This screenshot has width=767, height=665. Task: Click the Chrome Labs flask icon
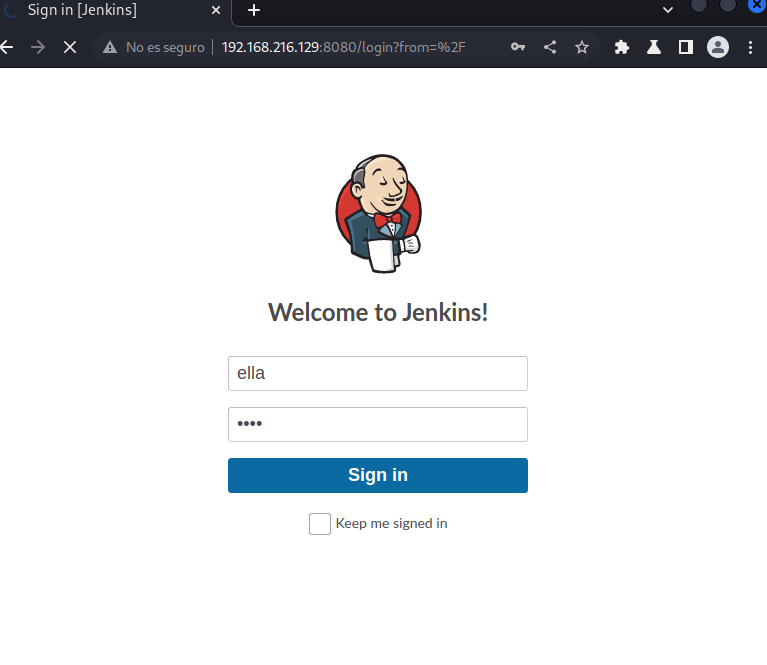(654, 47)
